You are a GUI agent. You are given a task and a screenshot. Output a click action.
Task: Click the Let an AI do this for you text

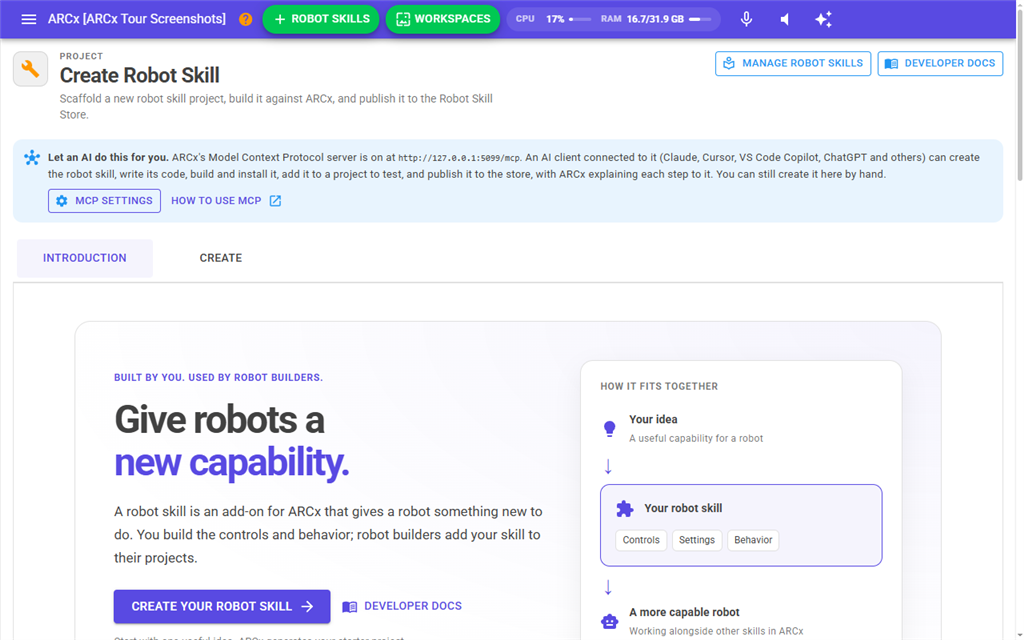click(x=108, y=157)
